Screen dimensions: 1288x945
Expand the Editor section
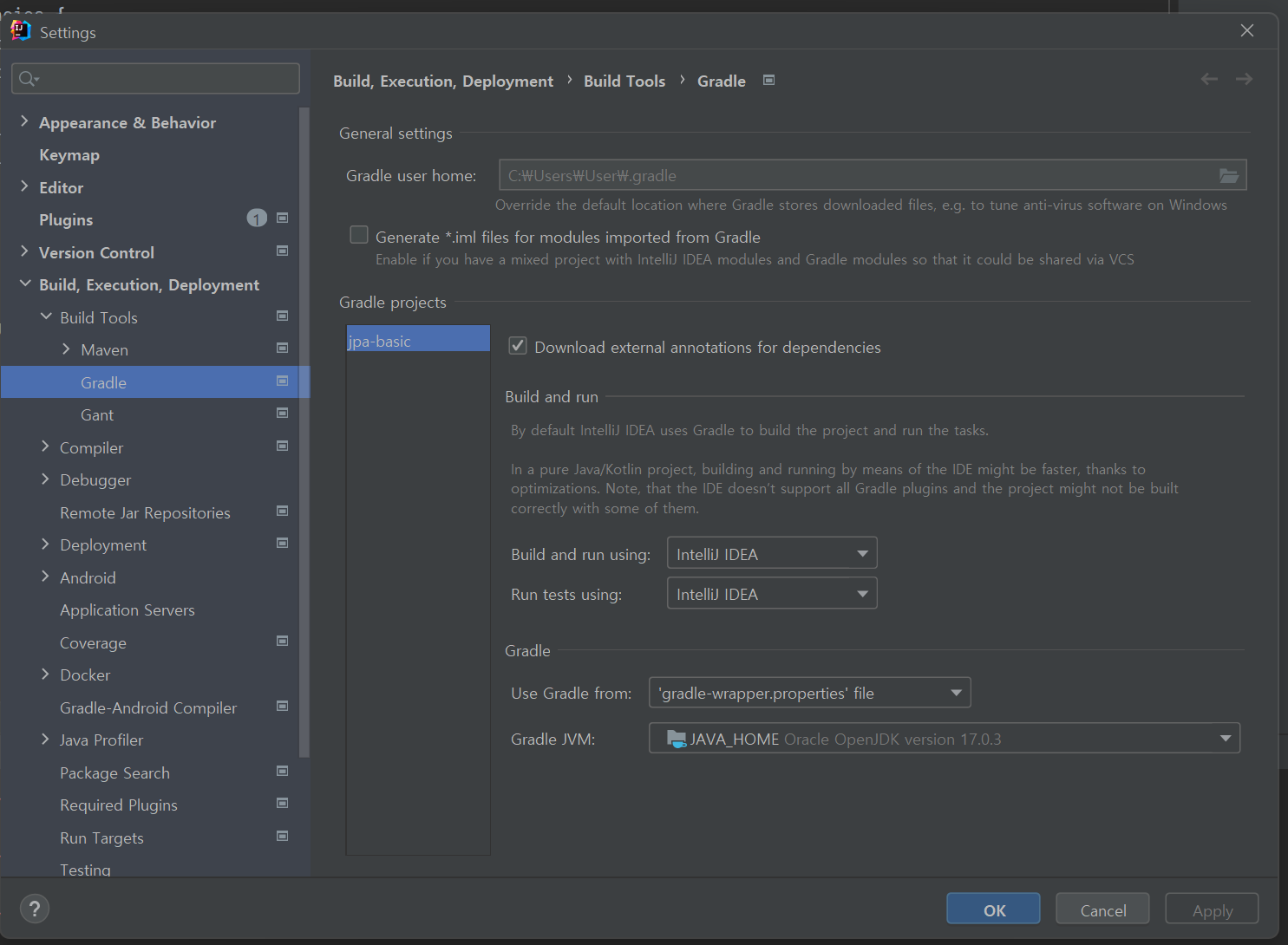(24, 186)
